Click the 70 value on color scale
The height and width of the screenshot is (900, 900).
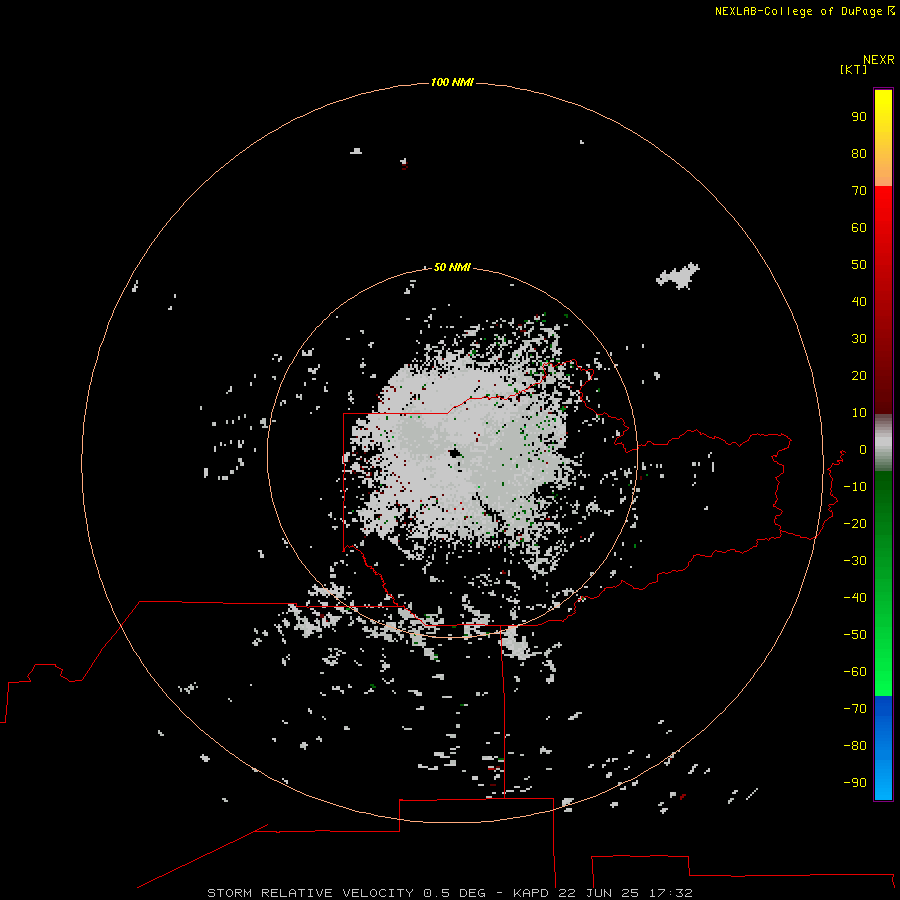pos(859,191)
